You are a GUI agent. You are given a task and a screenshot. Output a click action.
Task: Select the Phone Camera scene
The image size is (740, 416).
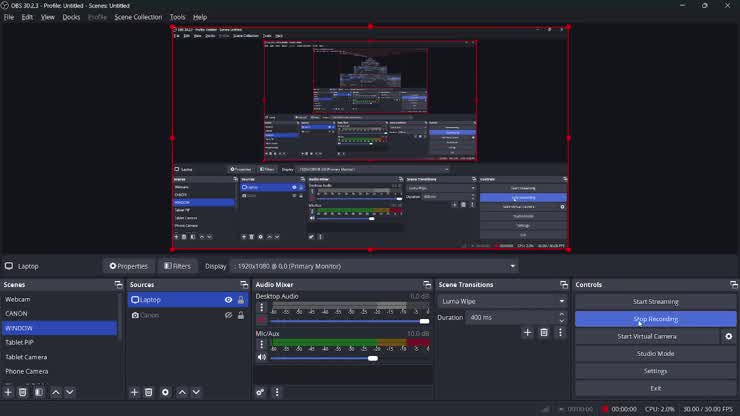59,372
